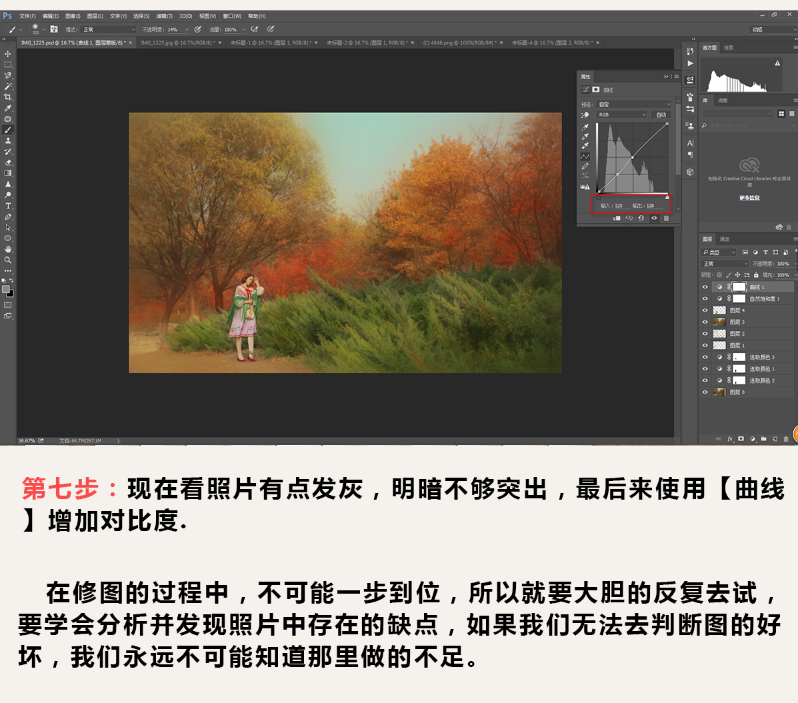798x703 pixels.
Task: Open the Paragraph panel icon
Action: [x=690, y=155]
